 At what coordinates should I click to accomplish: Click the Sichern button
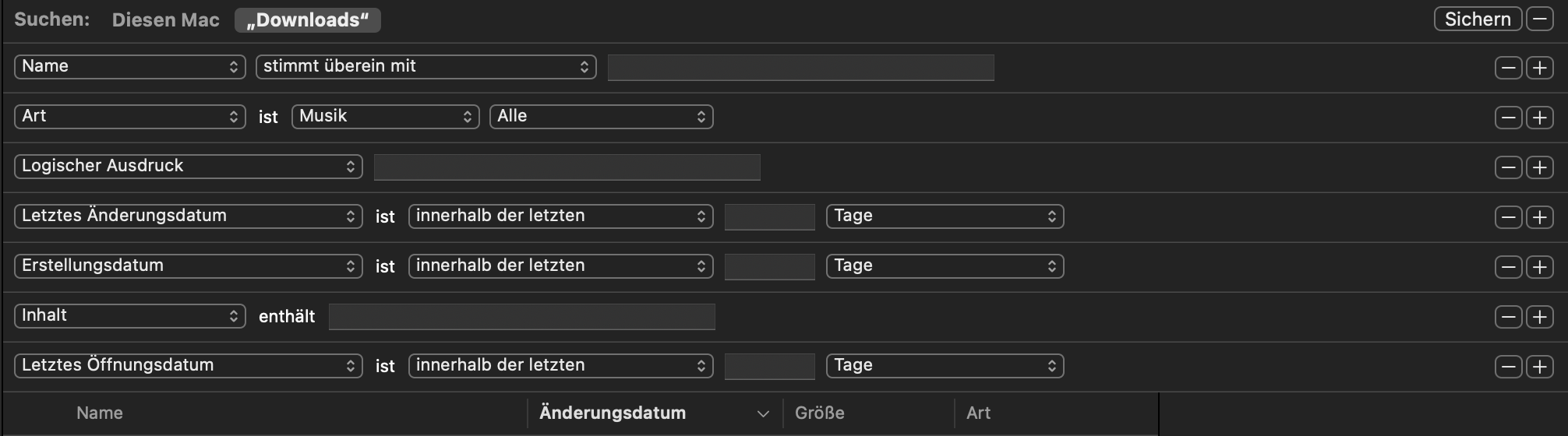tap(1477, 19)
